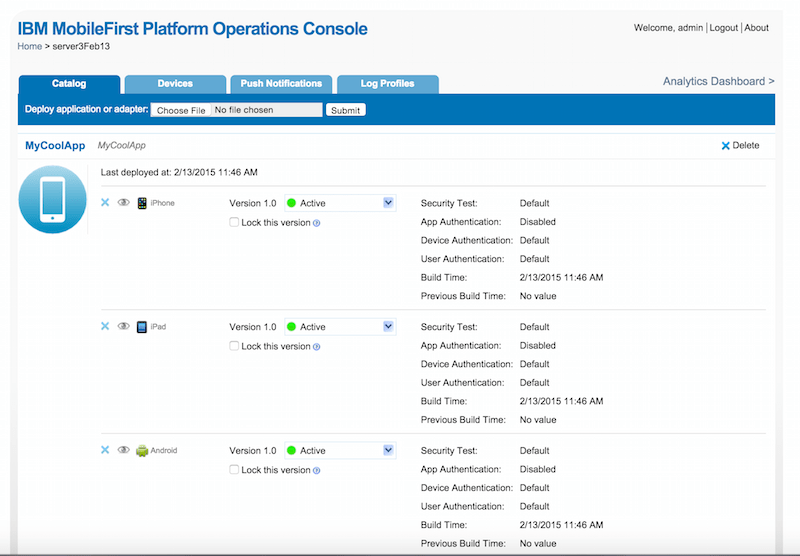Preview the iPhone version via eye icon
The height and width of the screenshot is (556, 800).
123,203
